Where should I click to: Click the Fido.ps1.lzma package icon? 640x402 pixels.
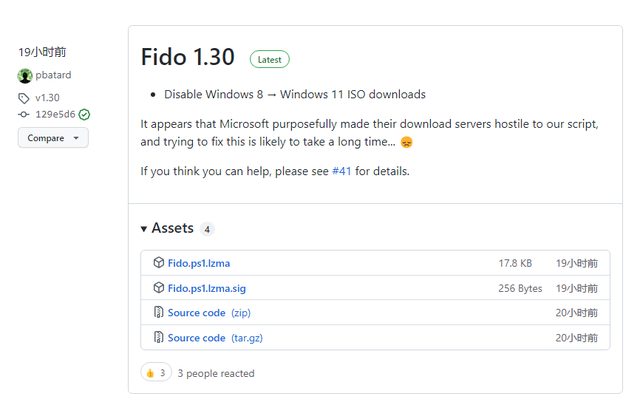click(159, 263)
